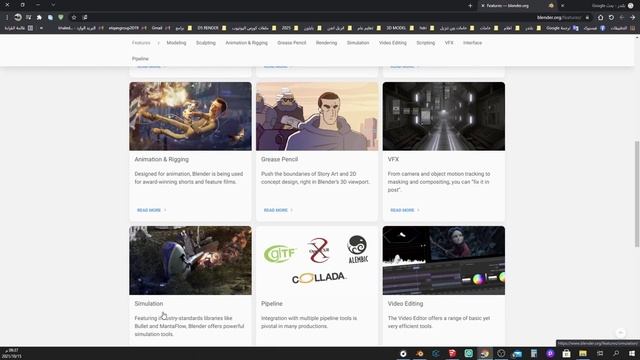
Task: Open File Explorer from the taskbar
Action: click(x=583, y=353)
